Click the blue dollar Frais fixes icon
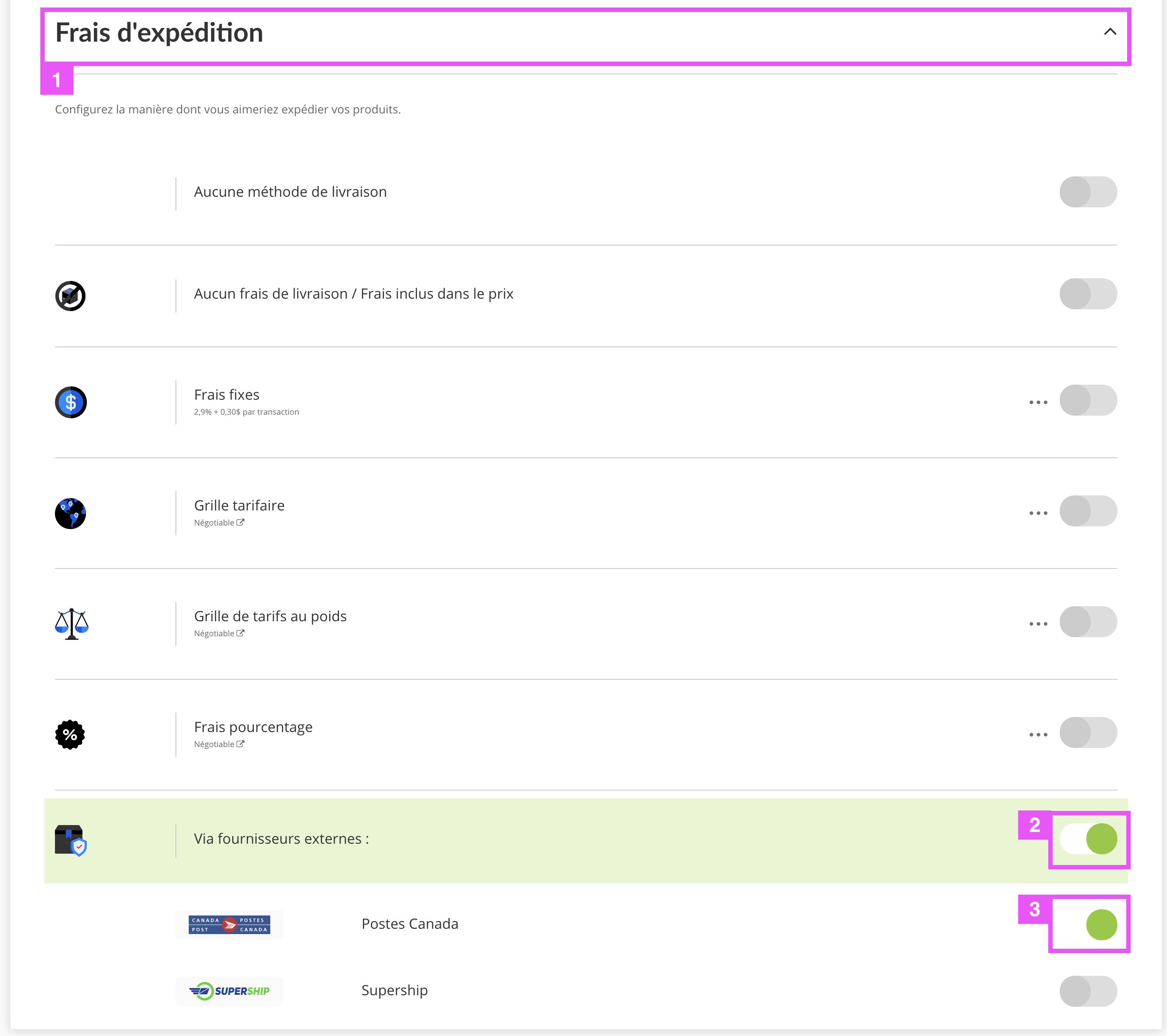Image resolution: width=1167 pixels, height=1036 pixels. 71,402
